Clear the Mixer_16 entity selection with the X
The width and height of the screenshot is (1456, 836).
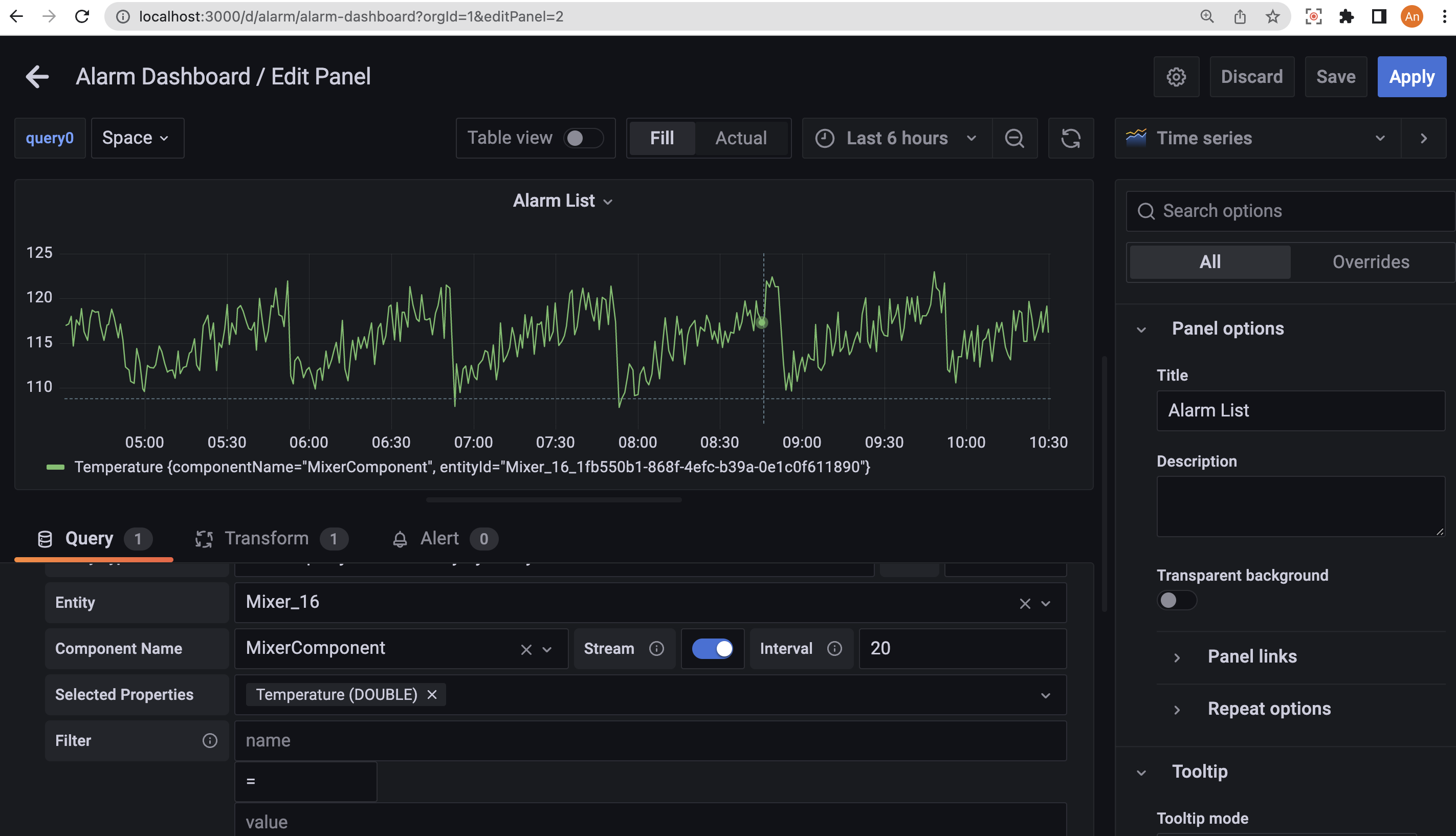pos(1025,603)
